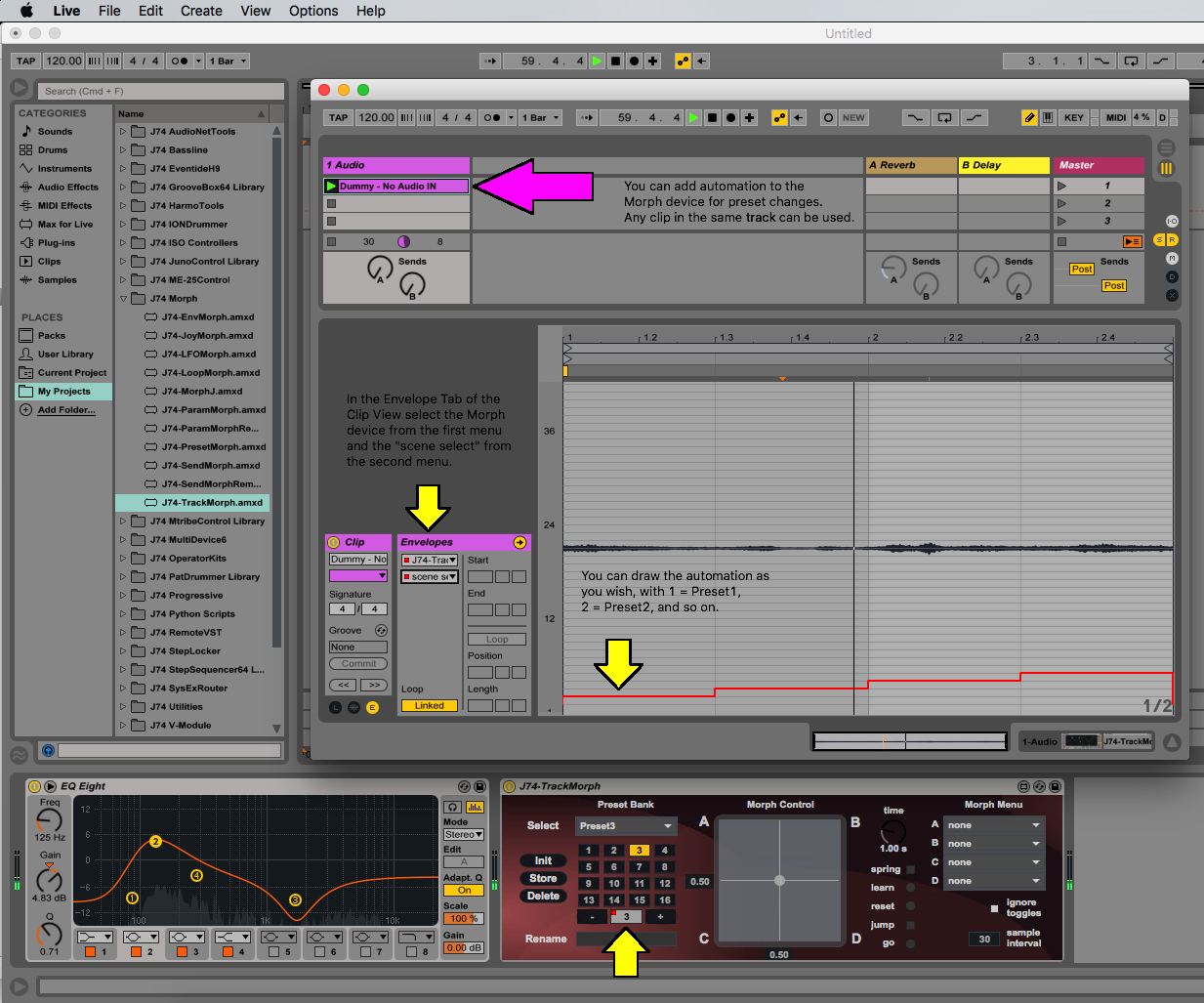1204x1003 pixels.
Task: Click the Init button
Action: pyautogui.click(x=543, y=860)
